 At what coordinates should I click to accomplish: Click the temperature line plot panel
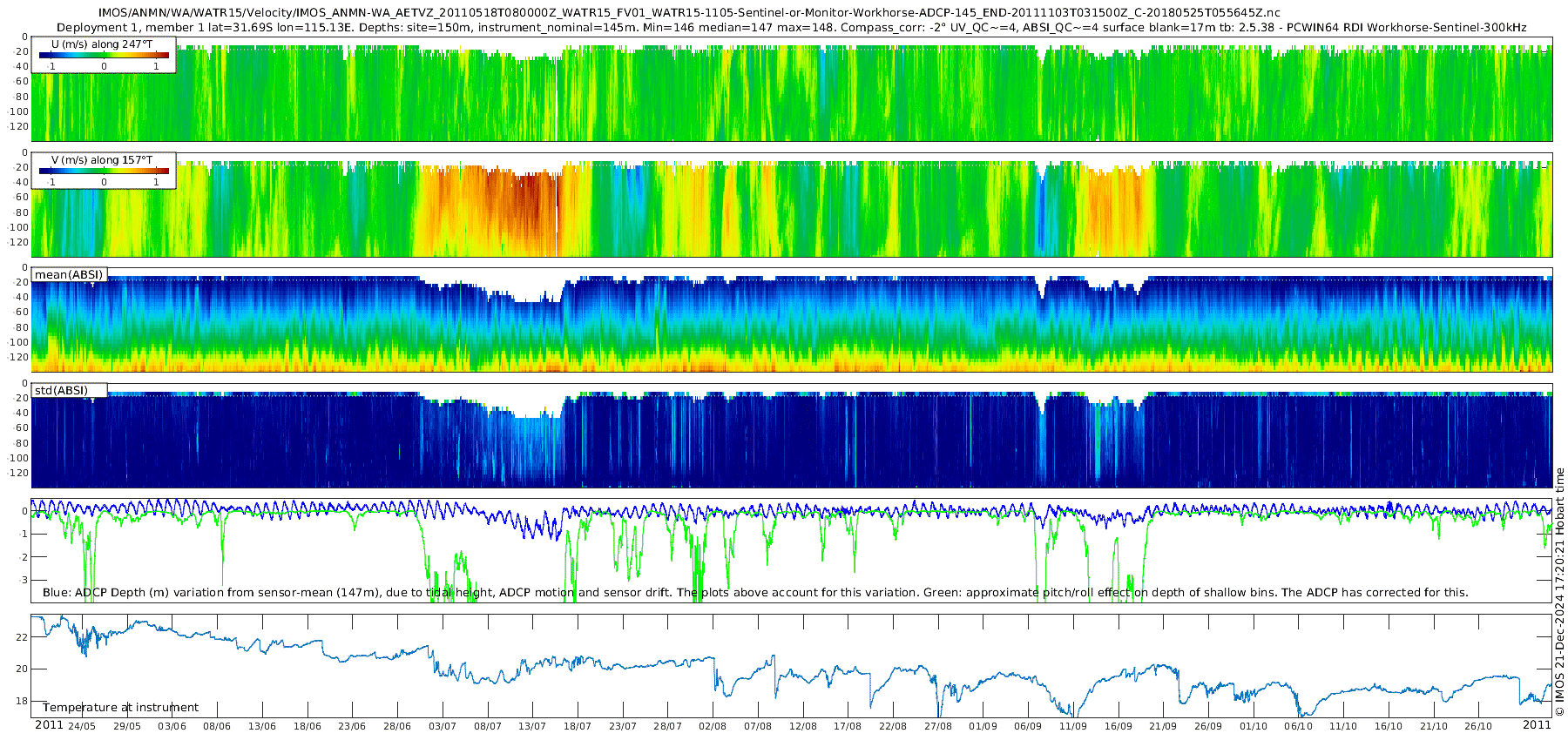click(792, 666)
